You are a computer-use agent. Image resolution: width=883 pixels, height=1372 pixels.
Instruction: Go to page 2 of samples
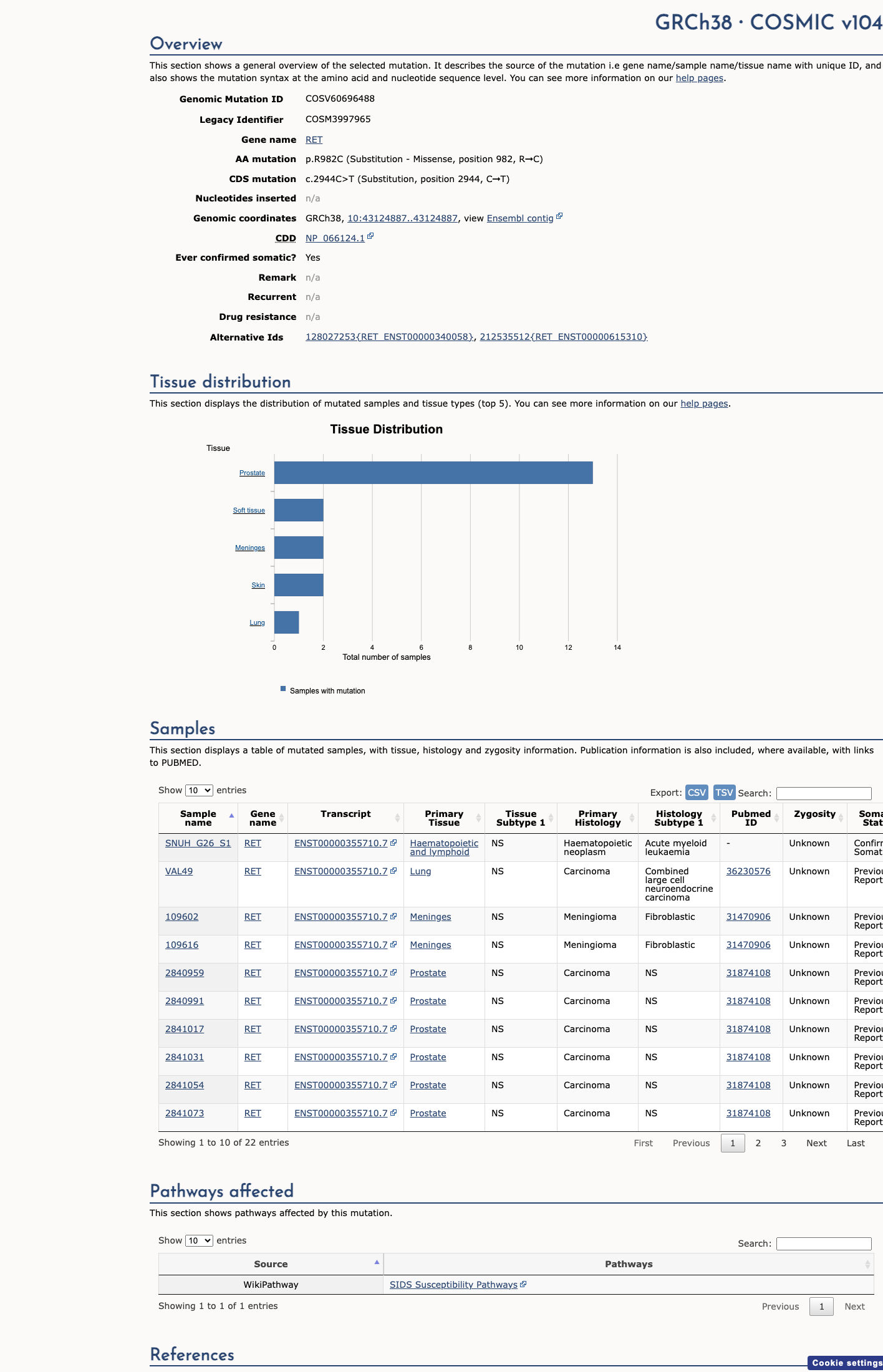[x=758, y=1143]
